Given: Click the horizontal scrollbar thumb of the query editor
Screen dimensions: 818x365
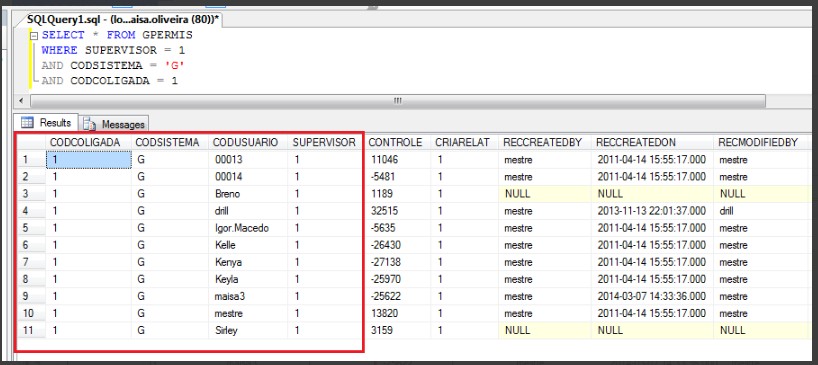Looking at the screenshot, I should coord(398,101).
